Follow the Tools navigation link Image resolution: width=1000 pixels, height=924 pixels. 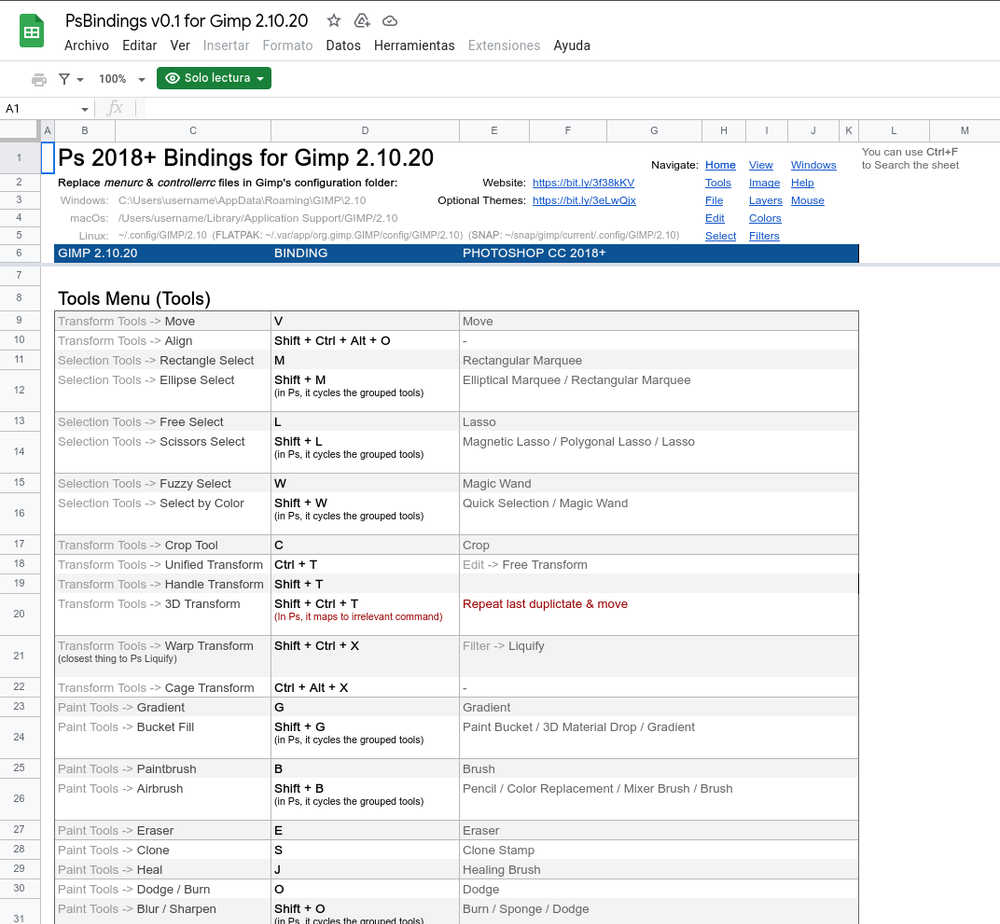tap(718, 183)
